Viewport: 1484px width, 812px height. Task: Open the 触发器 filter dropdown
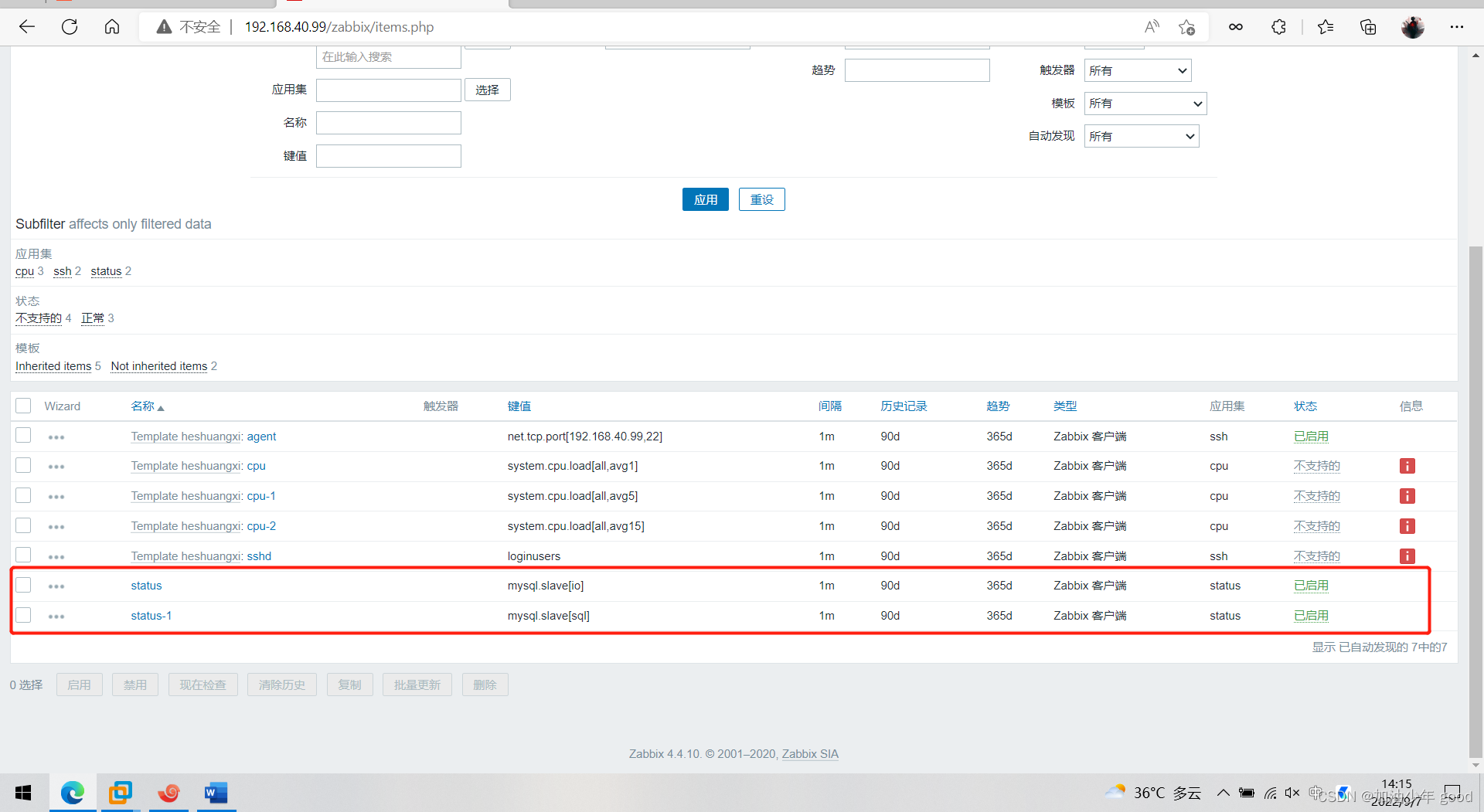click(1138, 70)
